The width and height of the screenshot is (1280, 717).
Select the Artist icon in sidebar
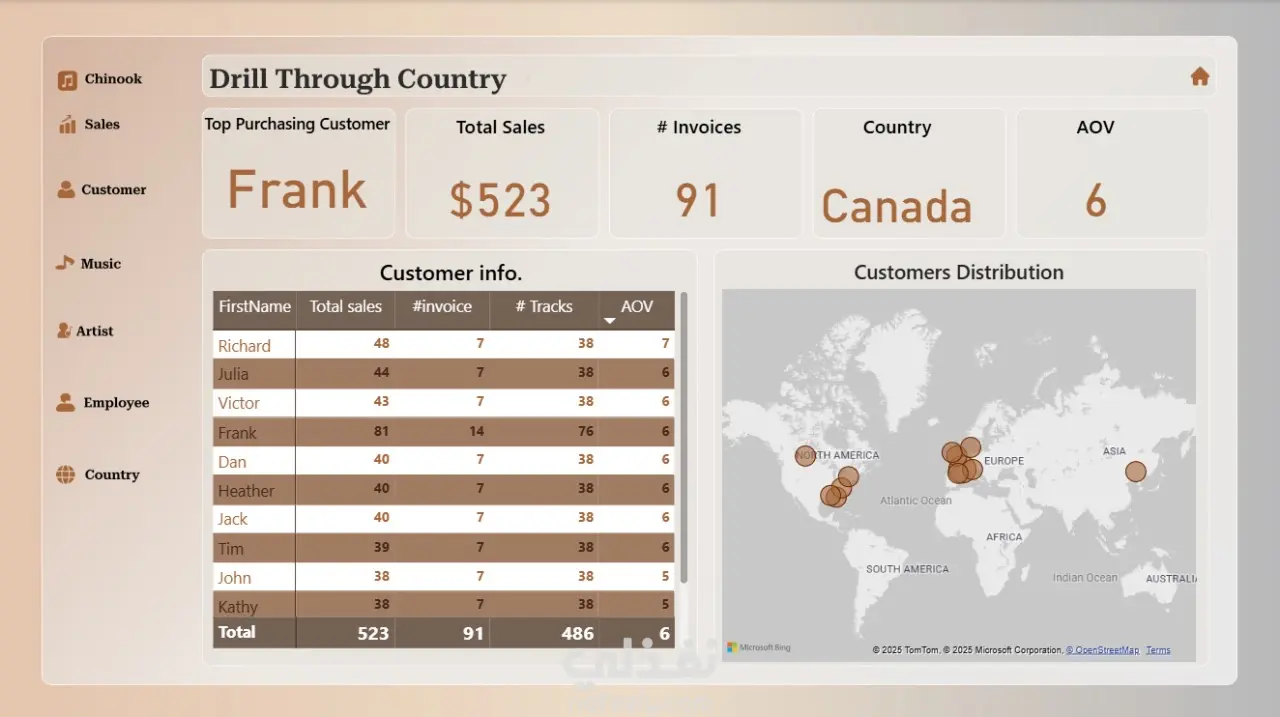tap(64, 331)
